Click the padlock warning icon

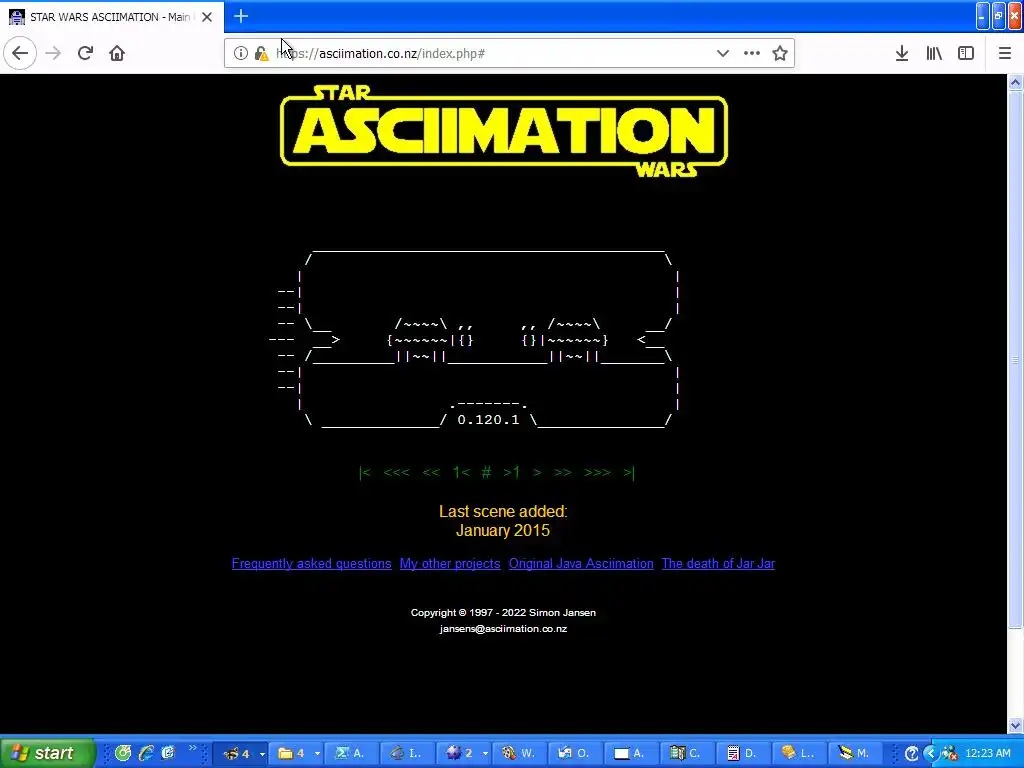click(261, 54)
